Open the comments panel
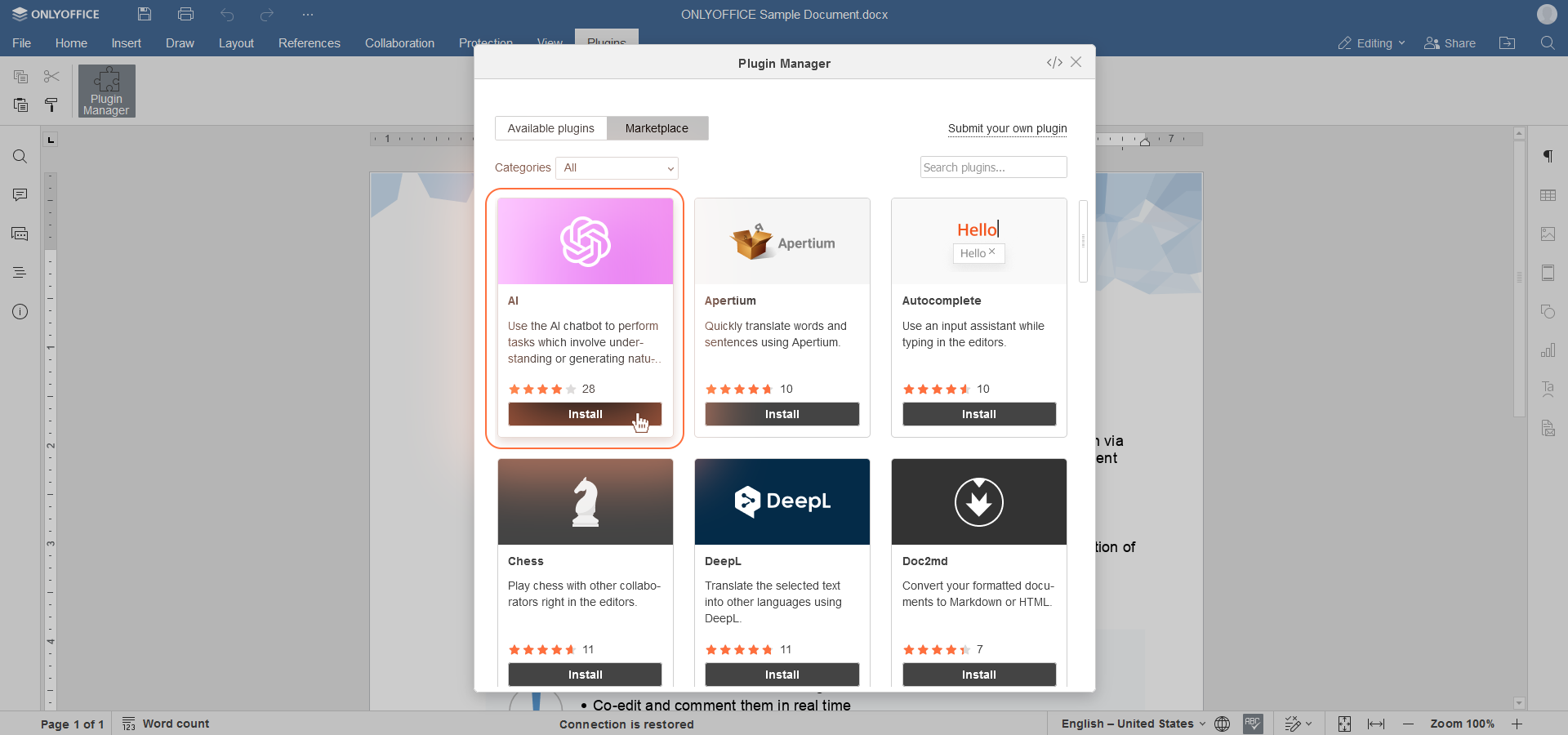This screenshot has height=735, width=1568. 20,195
